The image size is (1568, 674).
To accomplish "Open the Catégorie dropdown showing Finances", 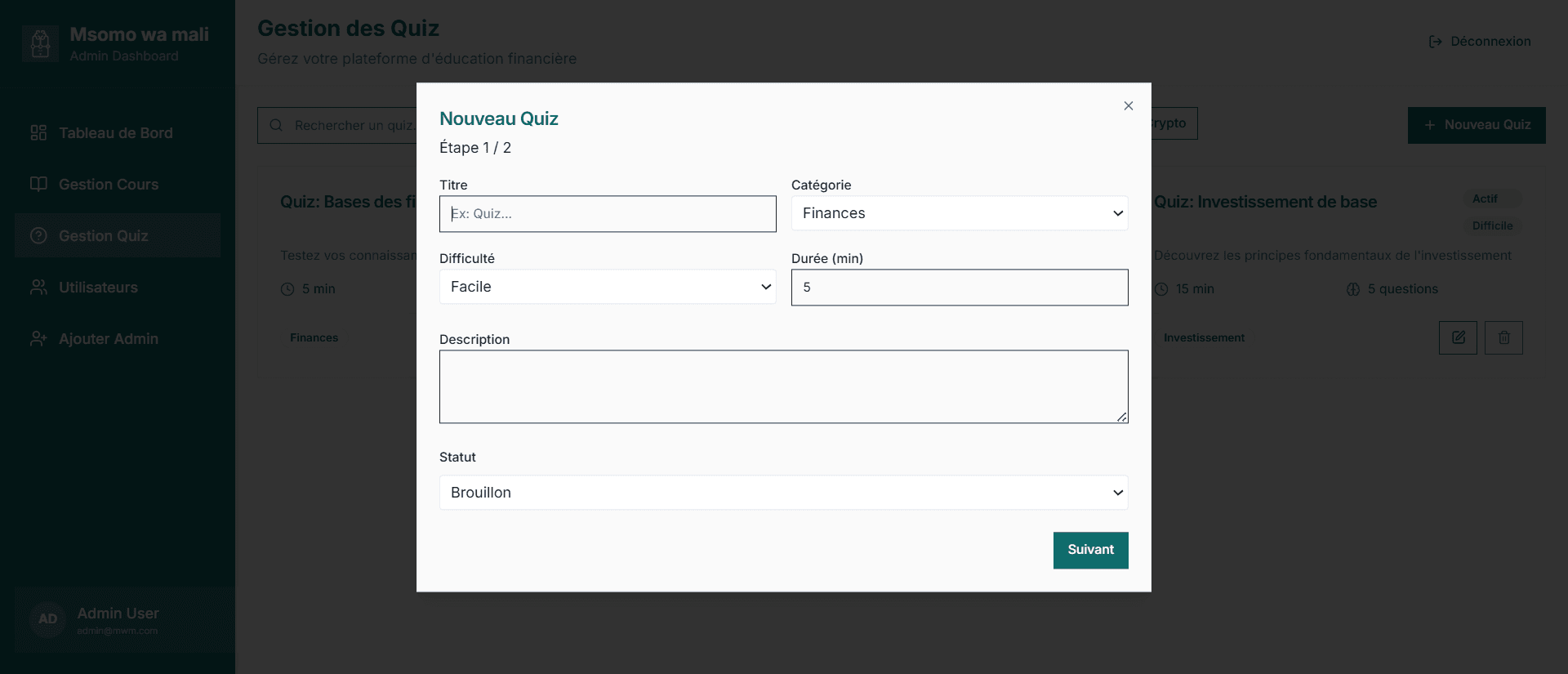I will [960, 213].
